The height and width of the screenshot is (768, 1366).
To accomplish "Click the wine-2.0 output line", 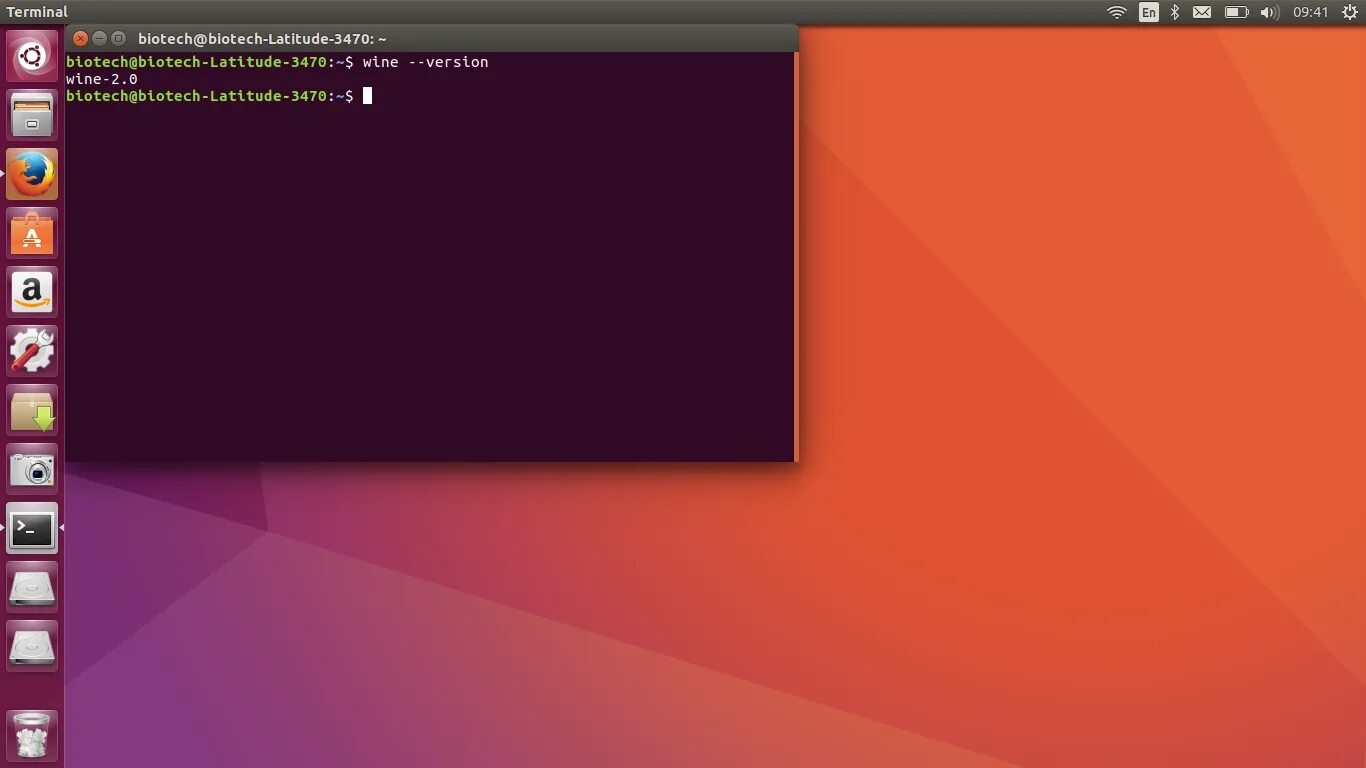I will [102, 79].
